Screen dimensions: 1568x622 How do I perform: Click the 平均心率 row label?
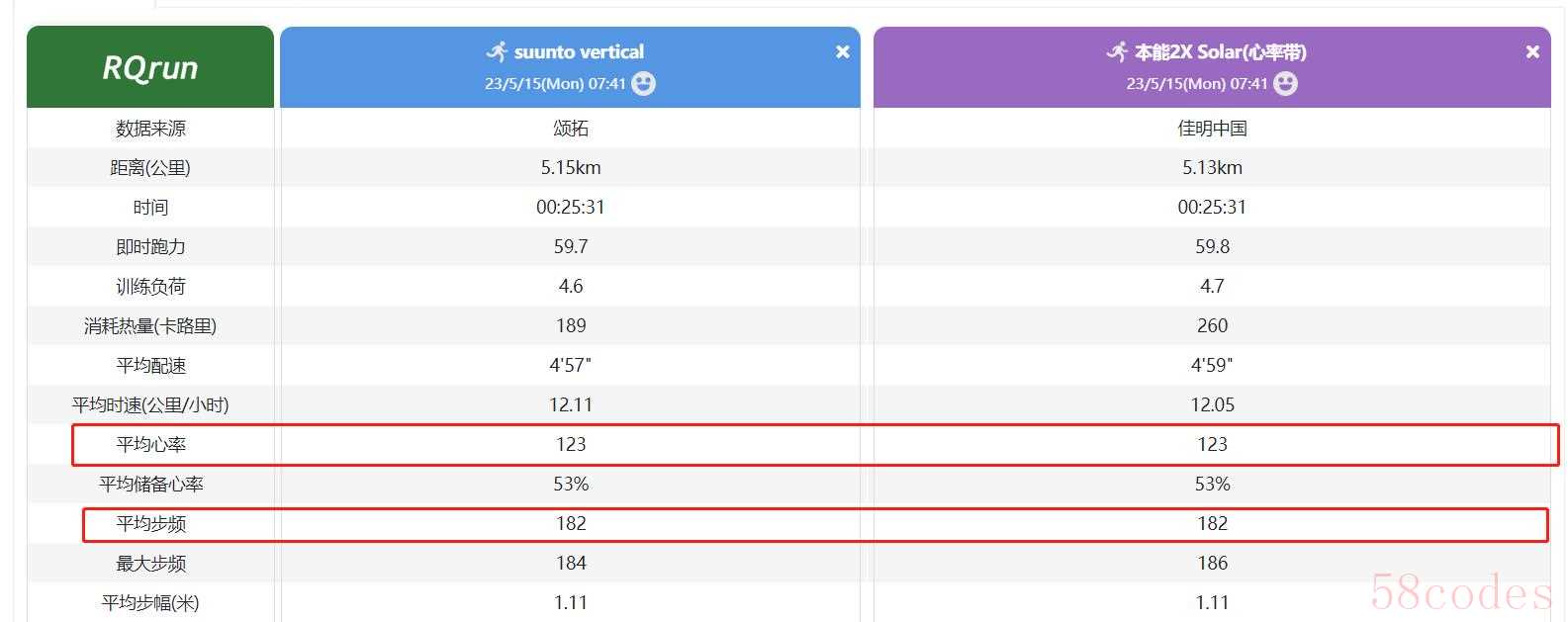click(x=150, y=445)
